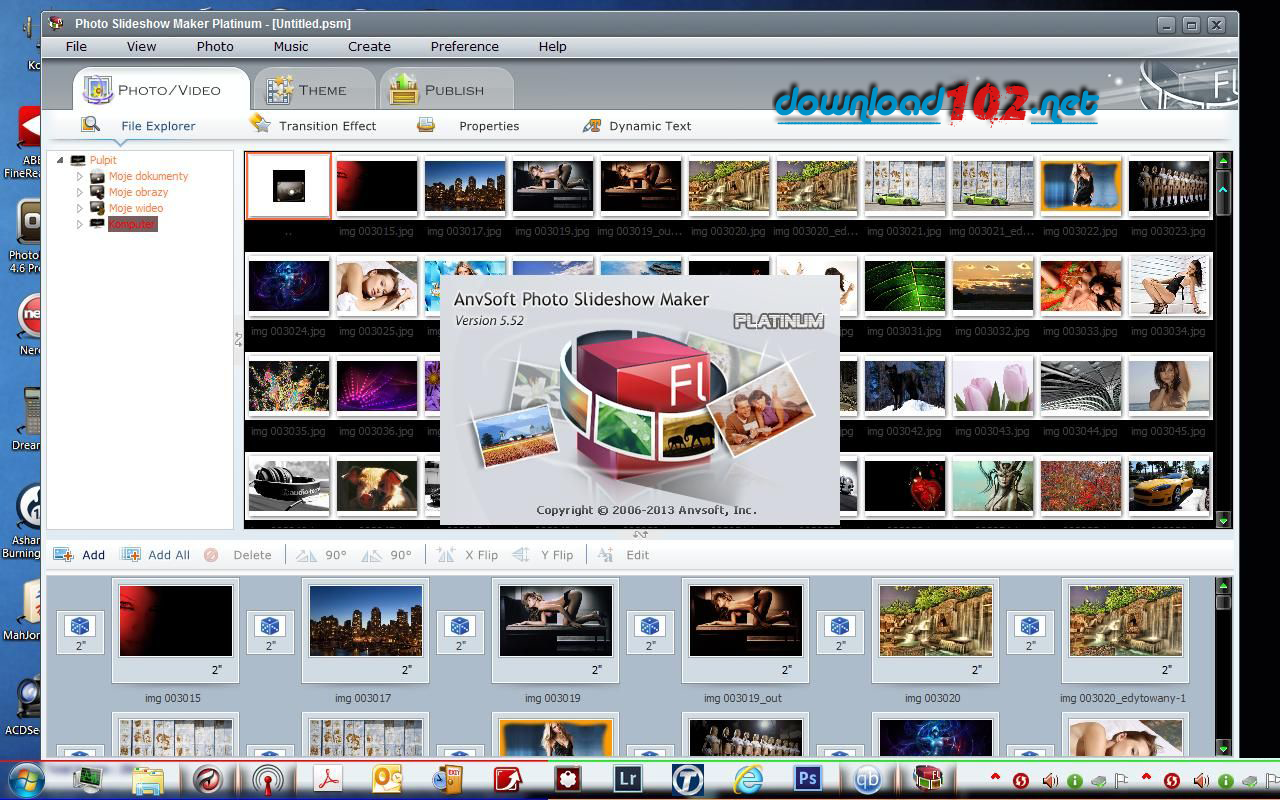The width and height of the screenshot is (1280, 800).
Task: Dismiss the AnvSoft Photo Slideshow Maker splash
Action: coord(640,401)
